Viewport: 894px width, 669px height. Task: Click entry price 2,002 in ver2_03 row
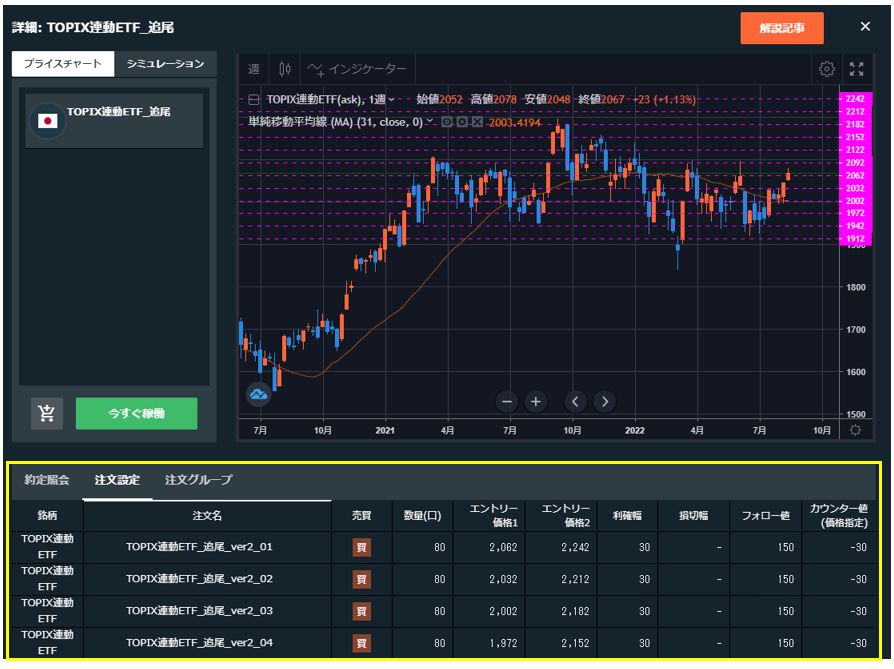503,611
